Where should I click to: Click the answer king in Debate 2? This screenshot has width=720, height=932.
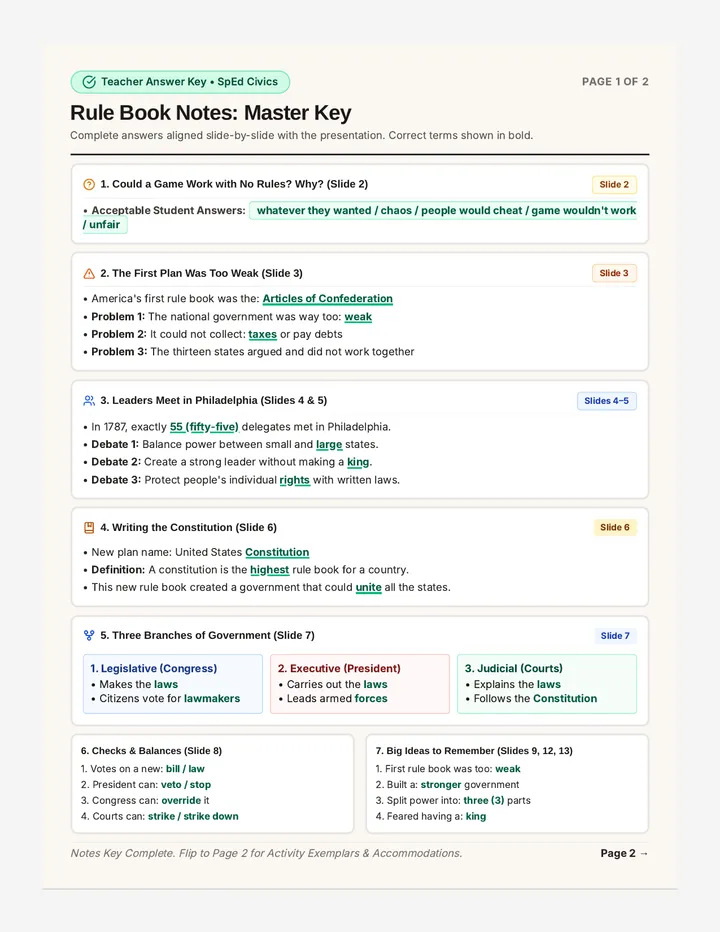pos(358,462)
